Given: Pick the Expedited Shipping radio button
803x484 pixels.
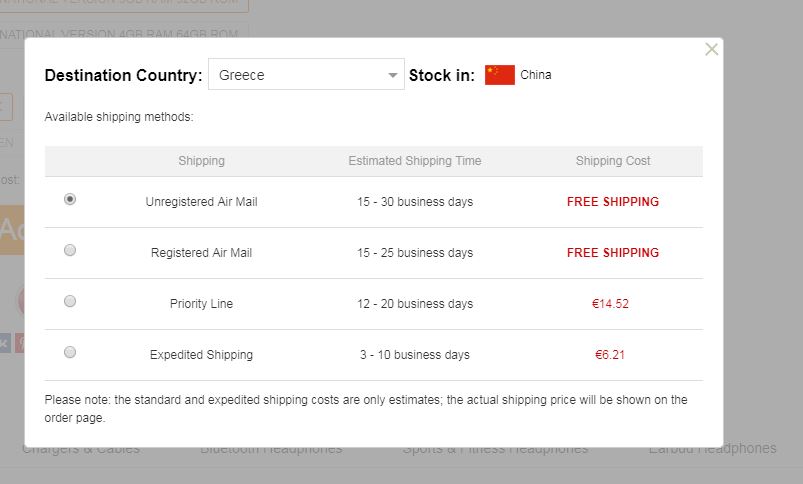Looking at the screenshot, I should pyautogui.click(x=70, y=352).
